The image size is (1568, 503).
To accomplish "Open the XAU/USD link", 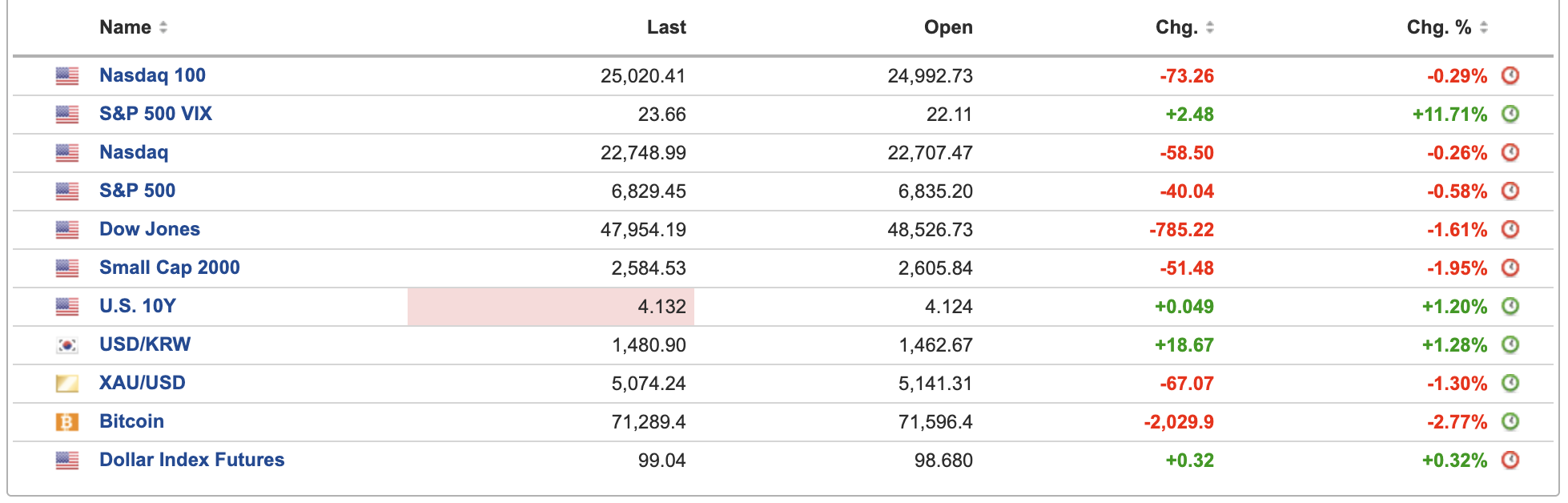I will click(142, 383).
